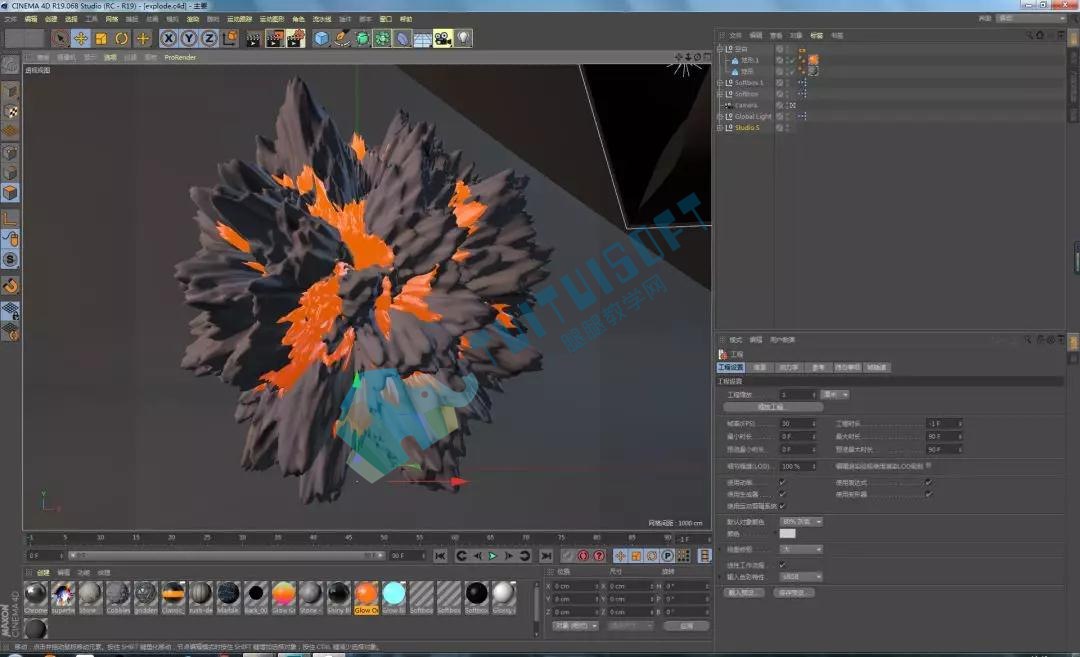
Task: Expand the Studio S object in tree
Action: click(x=720, y=127)
